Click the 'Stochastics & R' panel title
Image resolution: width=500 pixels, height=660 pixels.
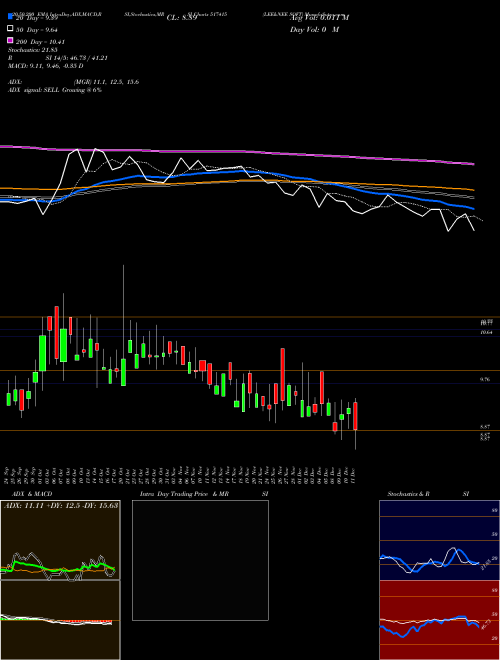tap(408, 494)
